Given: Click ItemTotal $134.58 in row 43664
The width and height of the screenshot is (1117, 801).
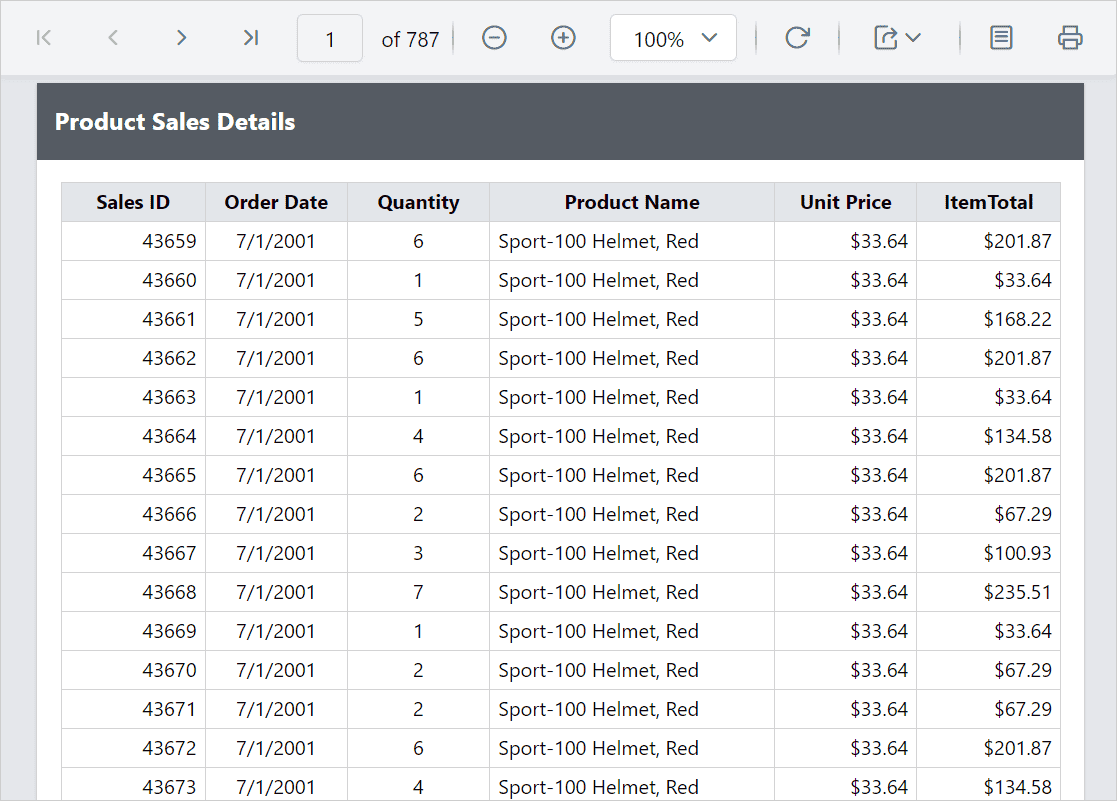Looking at the screenshot, I should coord(988,436).
